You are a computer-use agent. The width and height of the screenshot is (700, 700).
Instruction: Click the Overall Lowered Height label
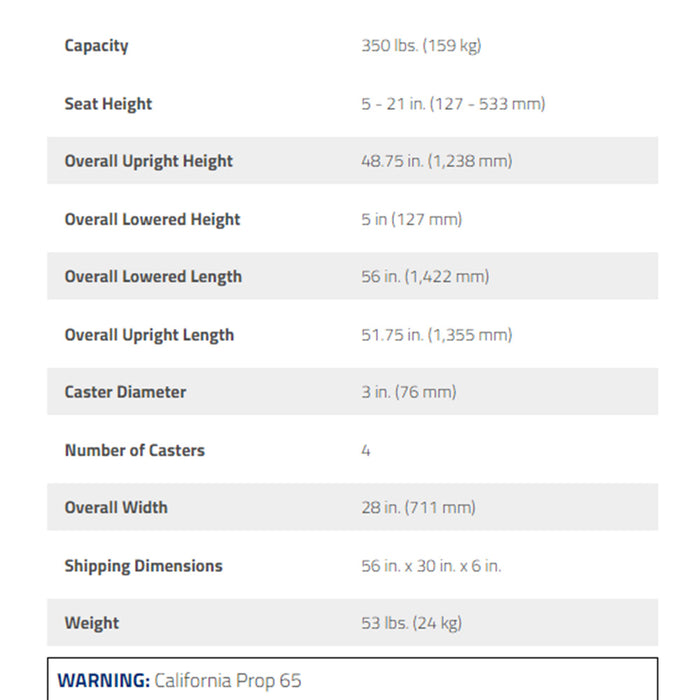click(x=152, y=219)
